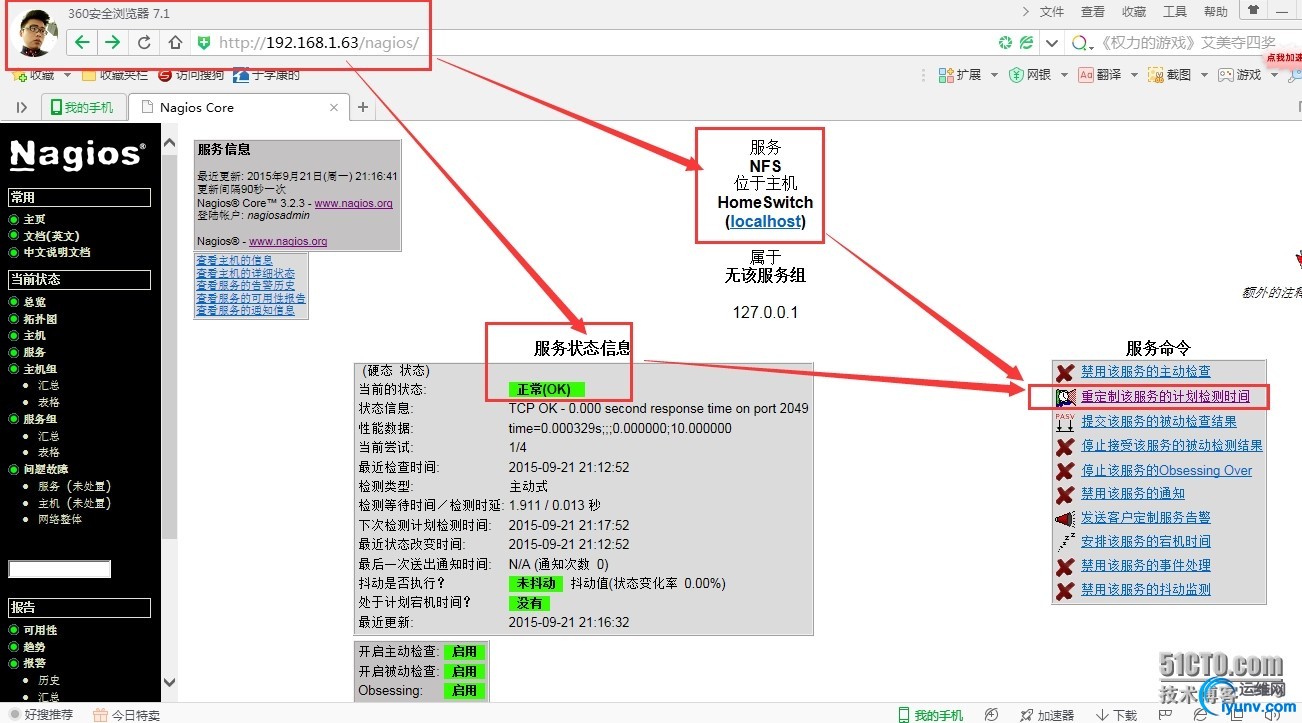Open 主页 in the Nagios sidebar
Image resolution: width=1302 pixels, height=723 pixels.
(35, 219)
